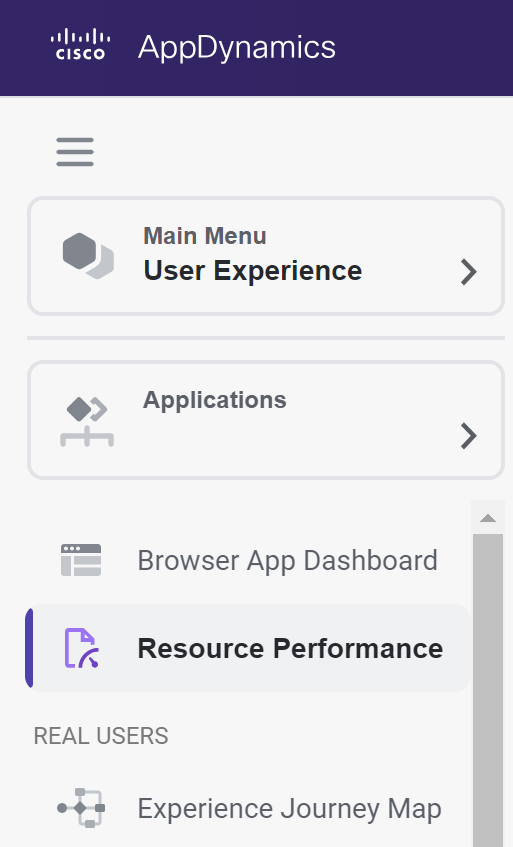Click the sidebar vertical scrollbar thumb
Screen dimensions: 513x847
488,690
